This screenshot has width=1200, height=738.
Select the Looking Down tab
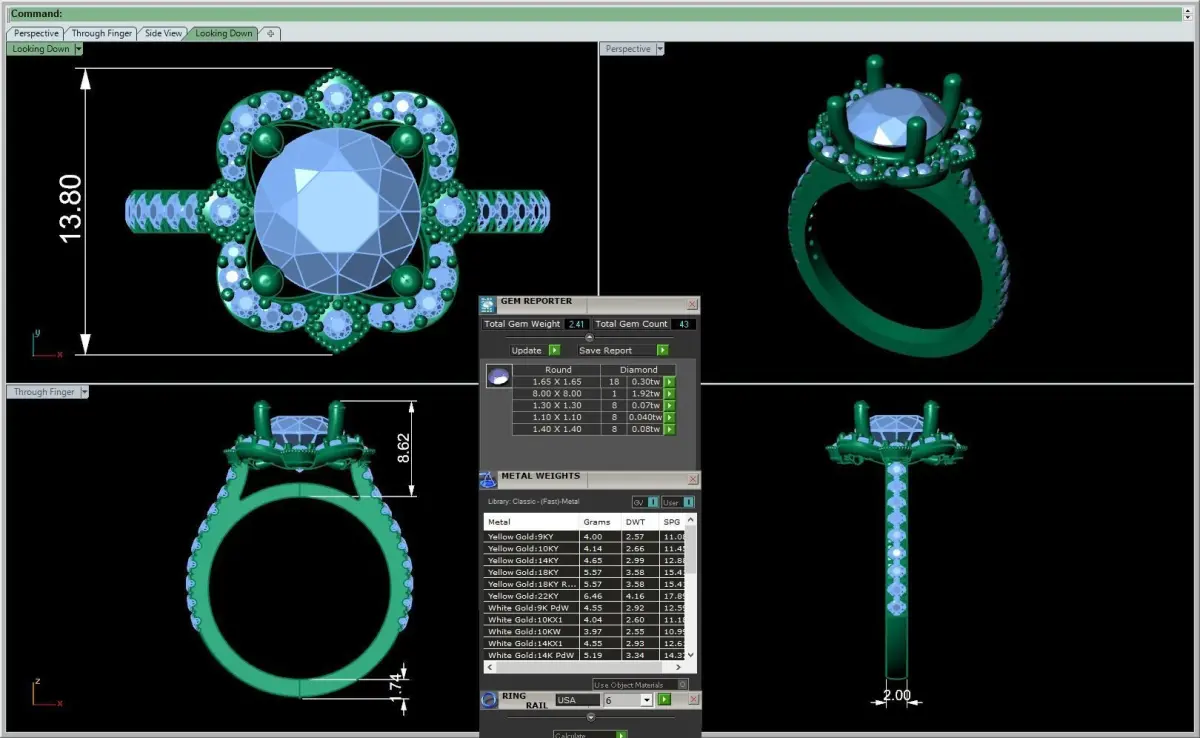click(224, 33)
